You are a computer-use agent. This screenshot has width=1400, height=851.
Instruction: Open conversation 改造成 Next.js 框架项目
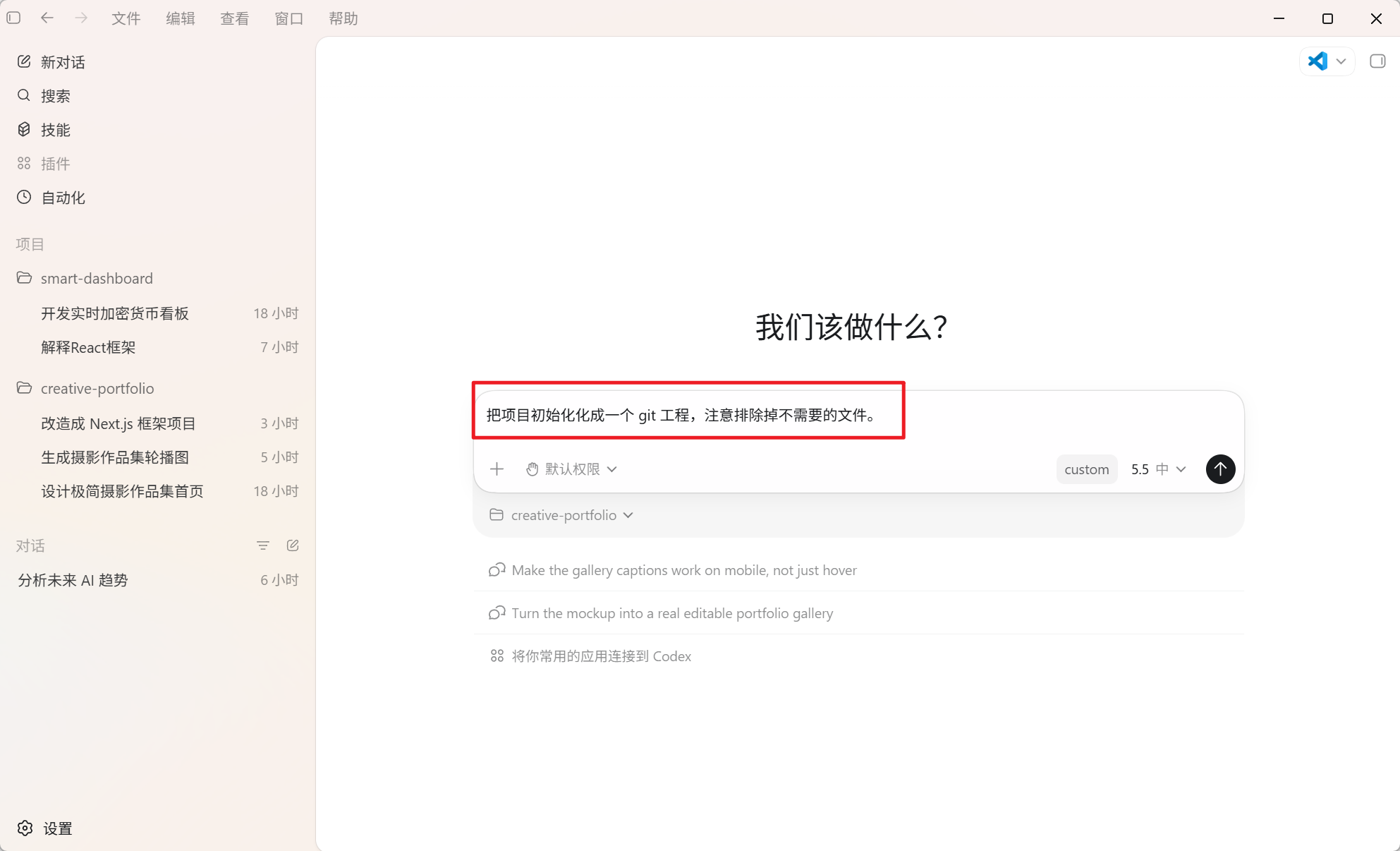click(158, 423)
